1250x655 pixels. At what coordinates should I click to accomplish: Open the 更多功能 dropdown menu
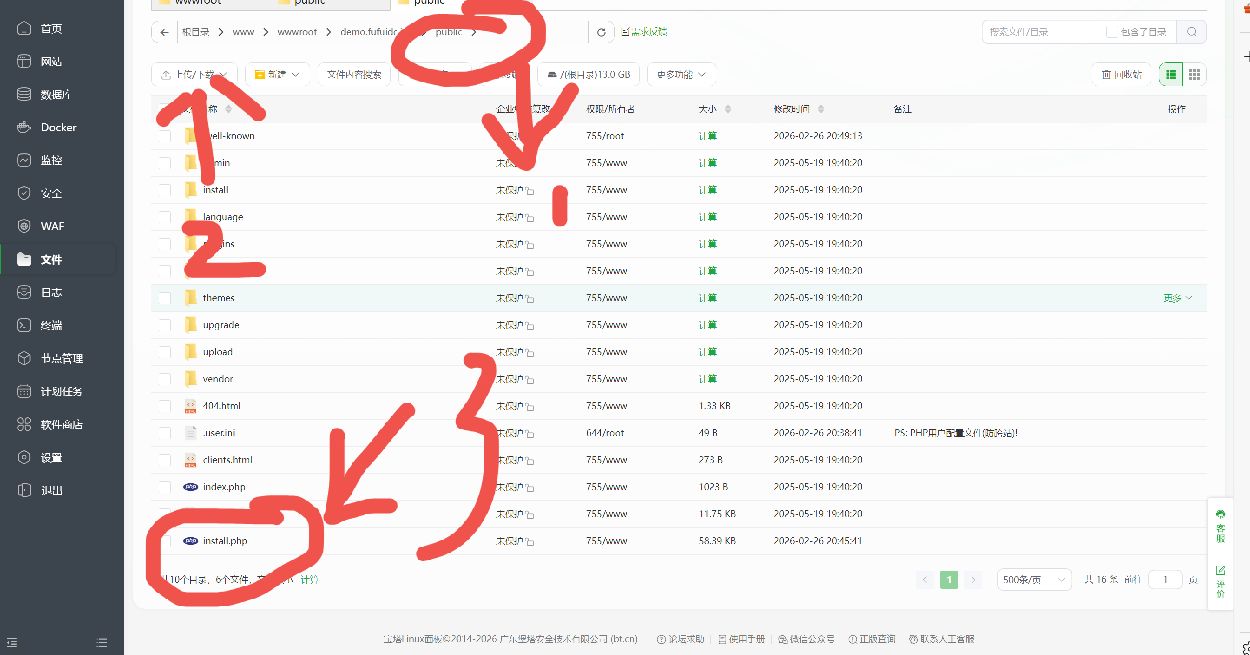(681, 74)
